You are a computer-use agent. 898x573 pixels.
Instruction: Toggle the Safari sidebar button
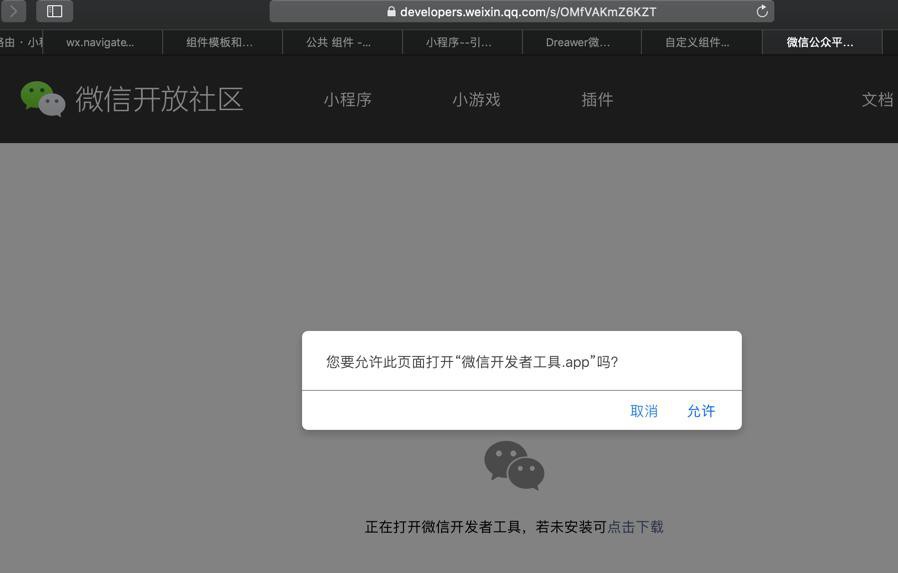click(x=54, y=11)
